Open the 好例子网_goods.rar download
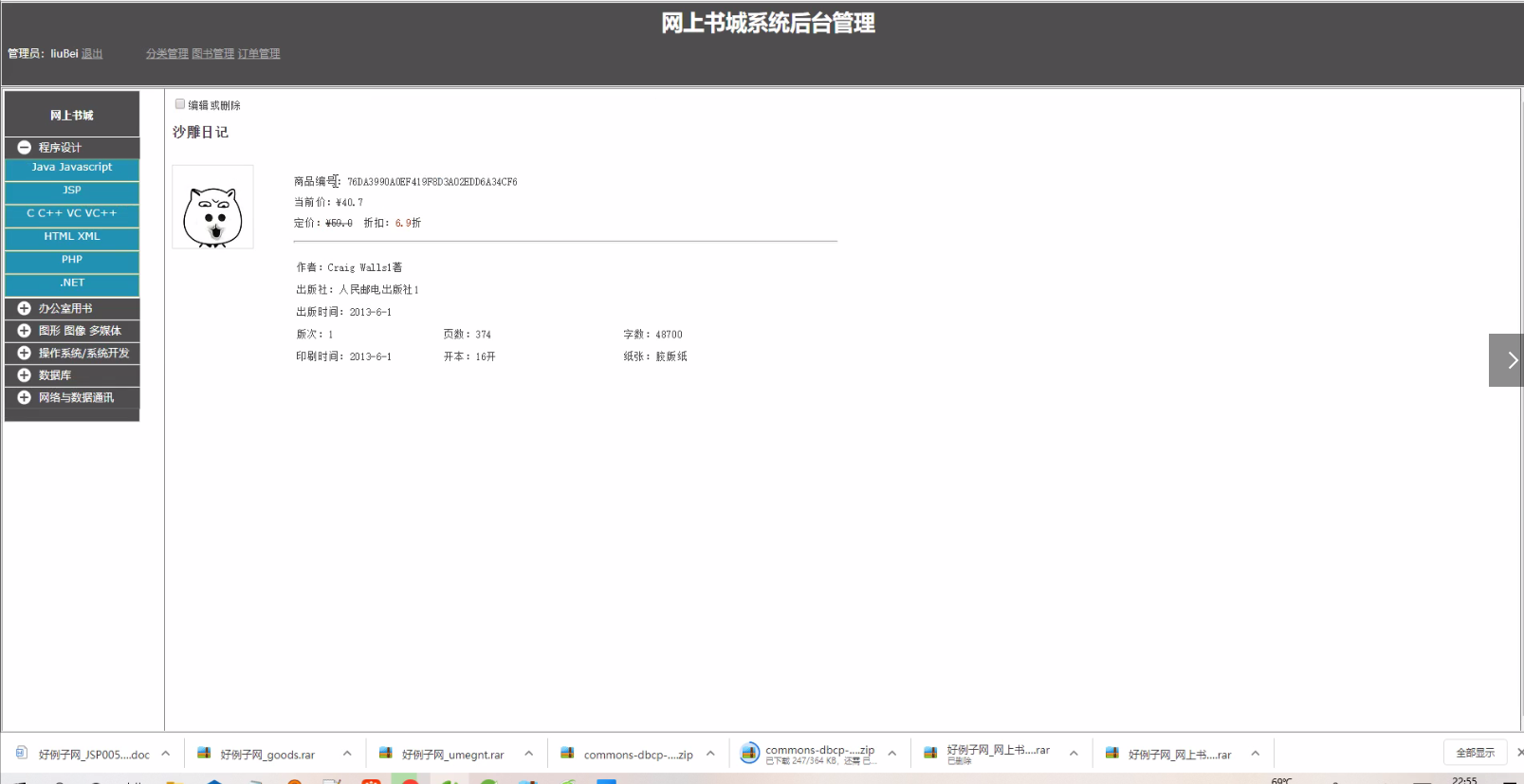The height and width of the screenshot is (784, 1524). point(267,756)
